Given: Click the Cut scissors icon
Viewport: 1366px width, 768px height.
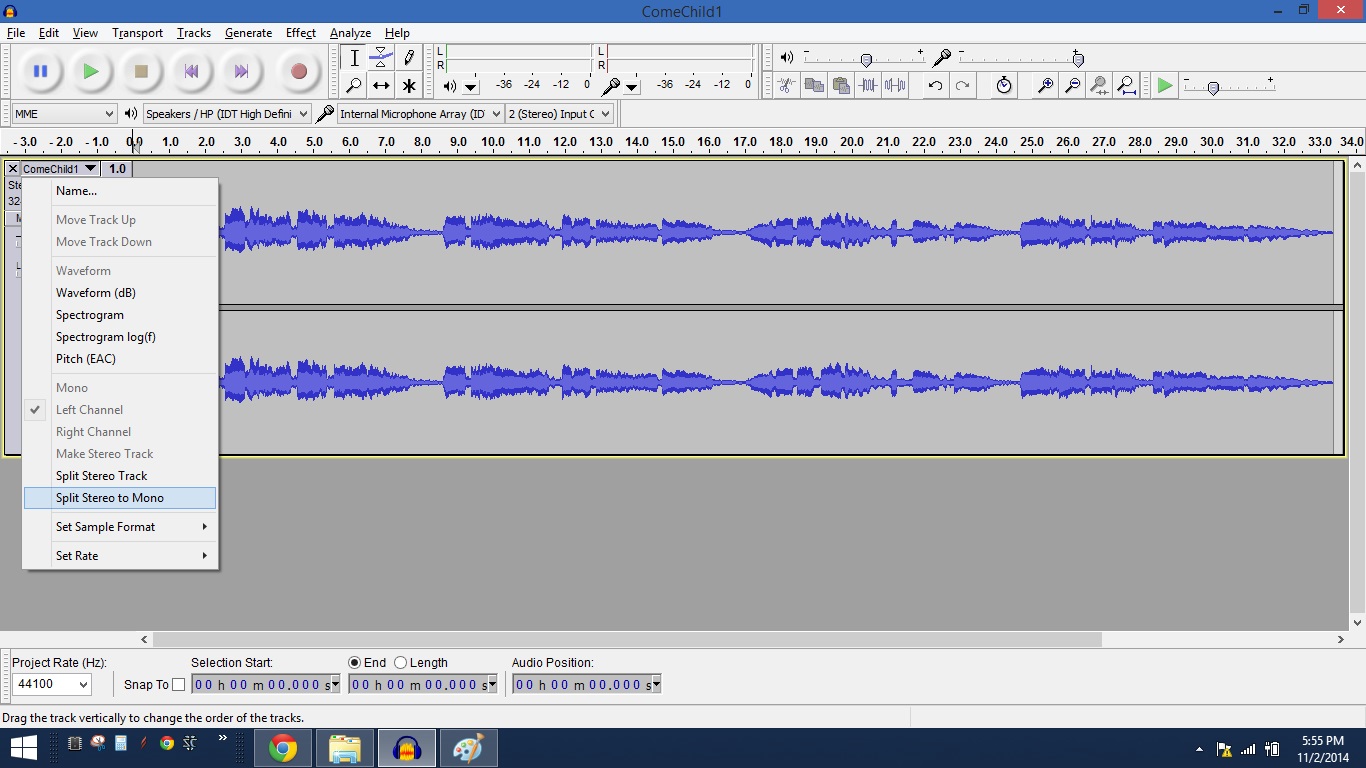Looking at the screenshot, I should pos(787,86).
